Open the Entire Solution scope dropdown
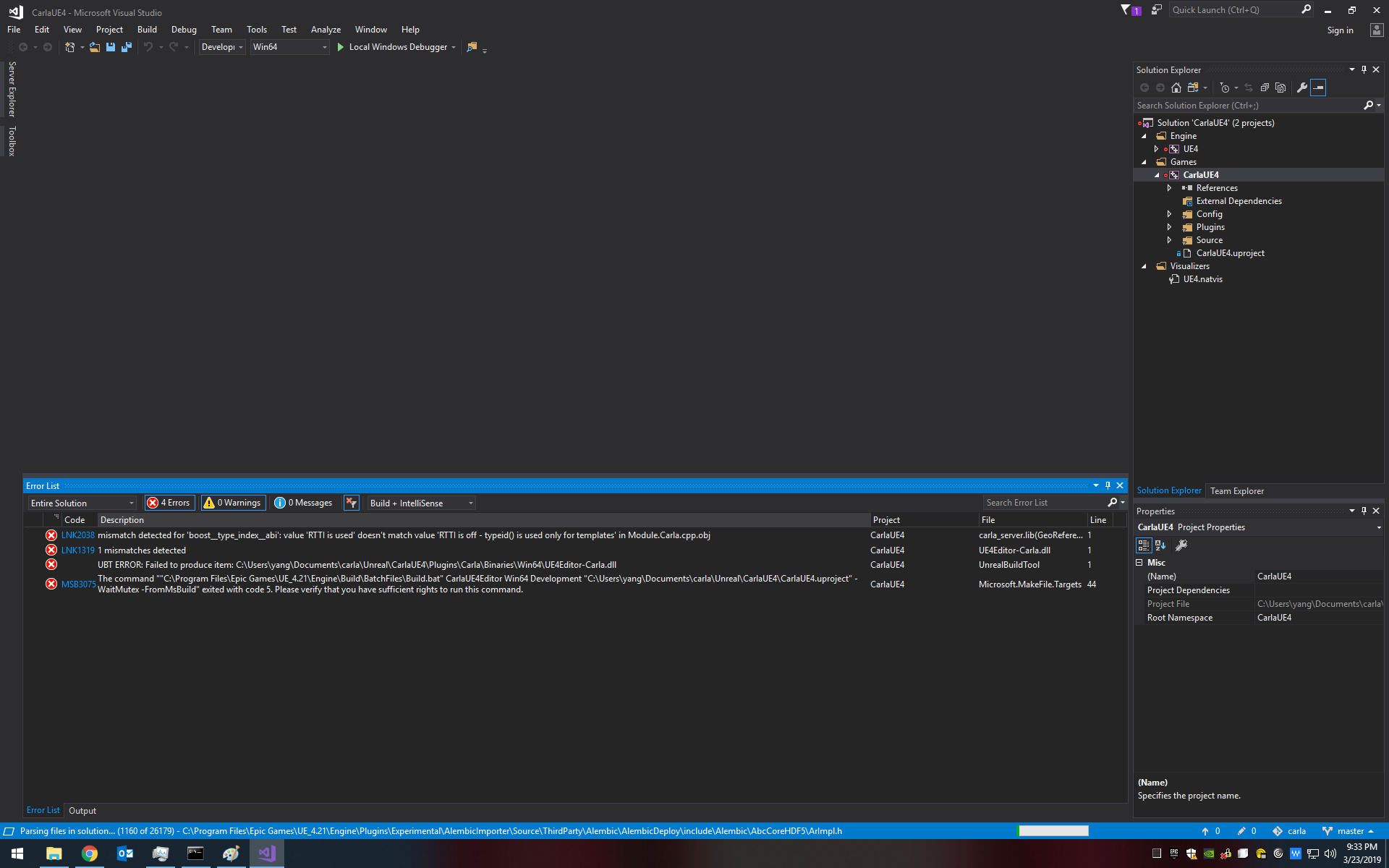Viewport: 1389px width, 868px height. (x=82, y=503)
